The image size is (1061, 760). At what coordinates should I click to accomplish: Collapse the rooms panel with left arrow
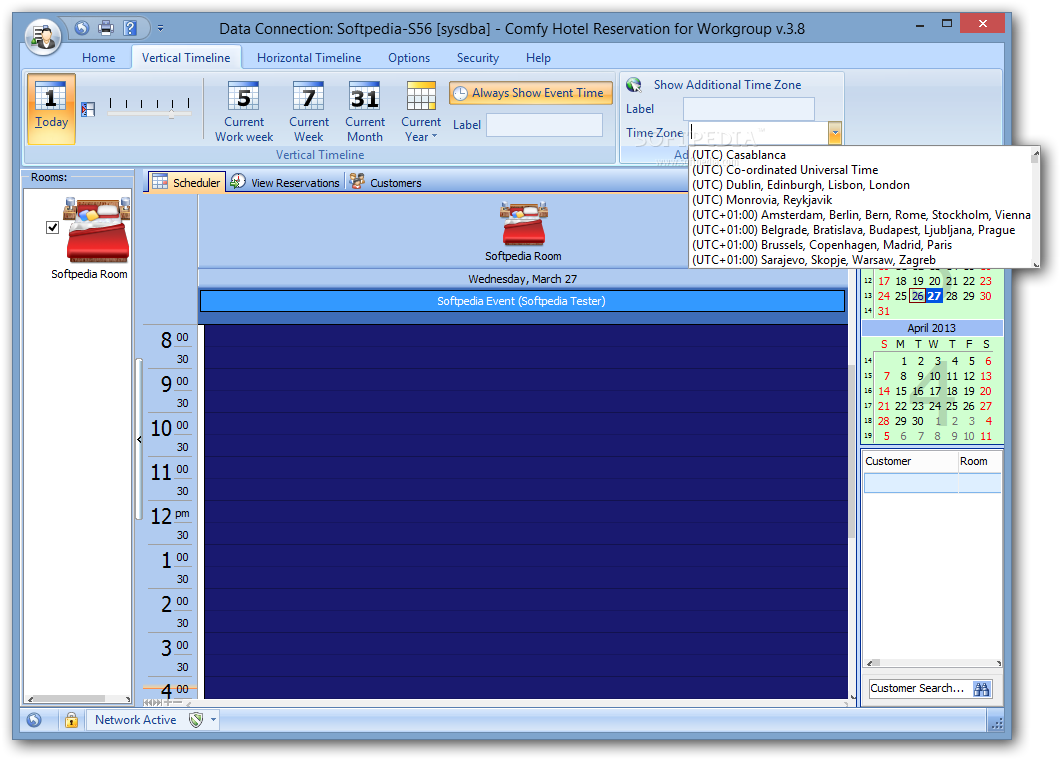tap(139, 440)
